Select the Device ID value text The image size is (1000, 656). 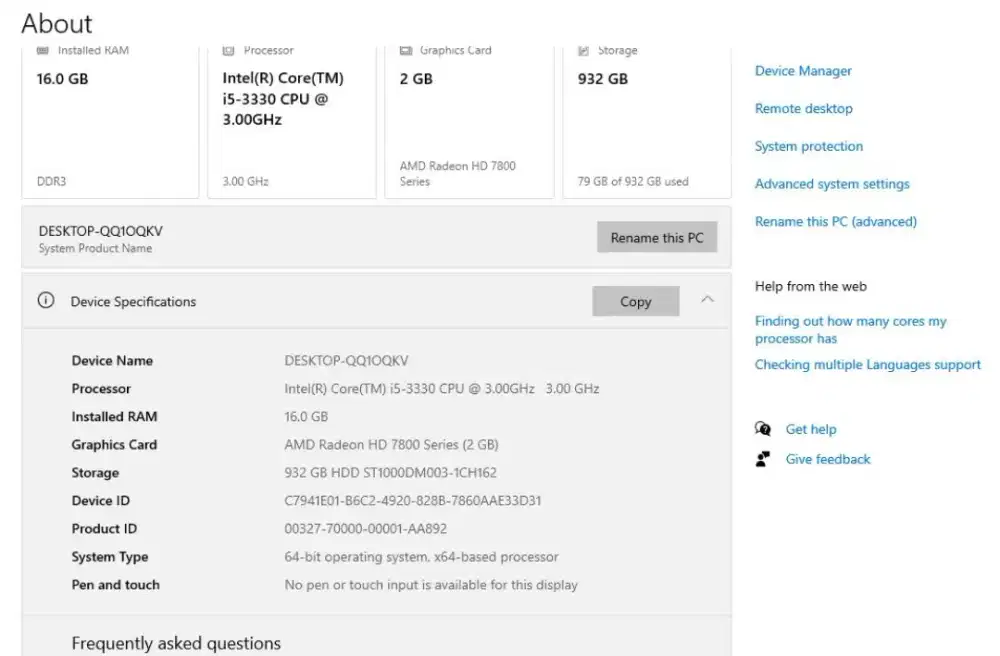[x=412, y=501]
